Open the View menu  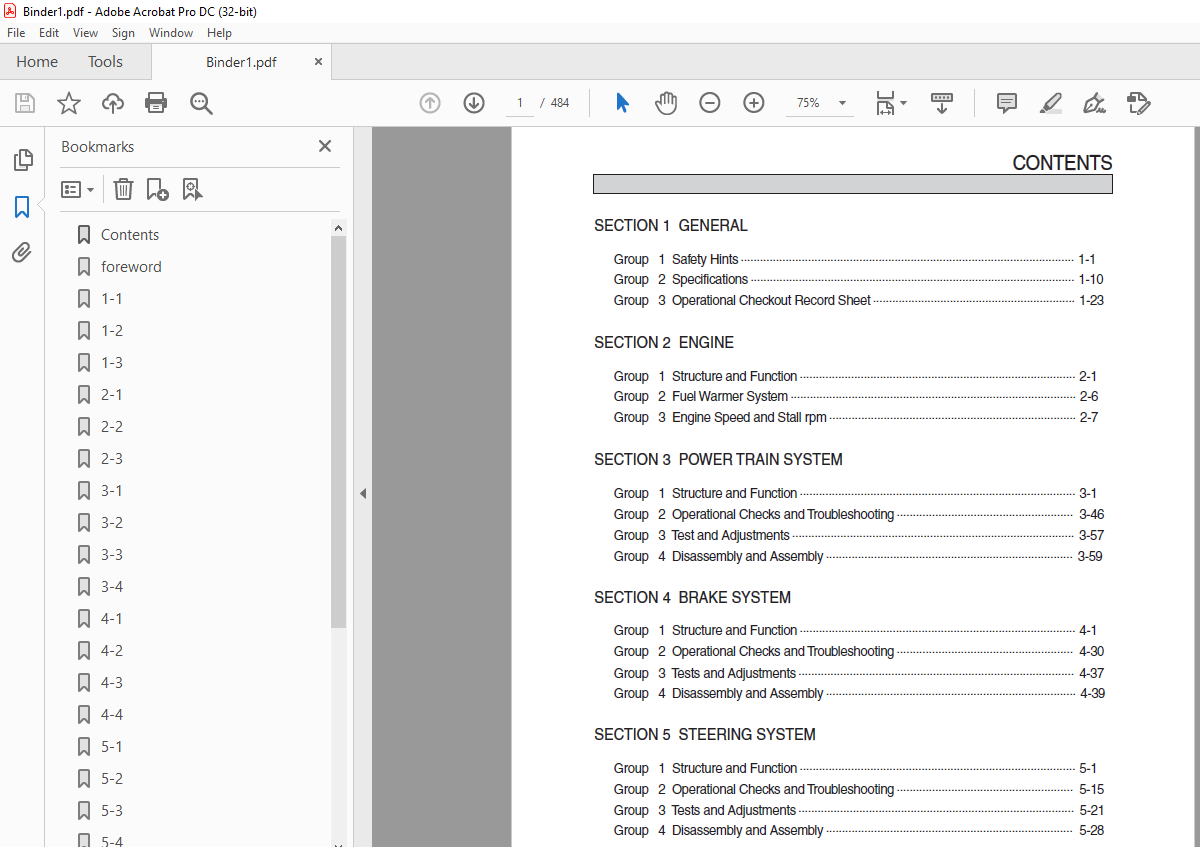coord(86,33)
